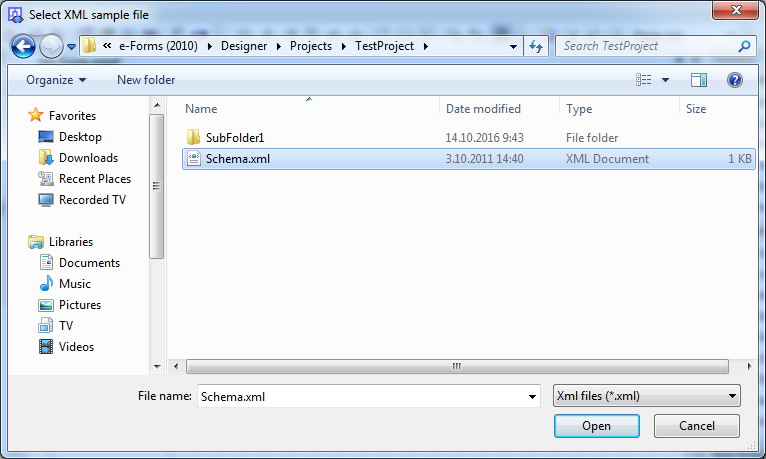
Task: Open the Pictures library
Action: [x=80, y=305]
